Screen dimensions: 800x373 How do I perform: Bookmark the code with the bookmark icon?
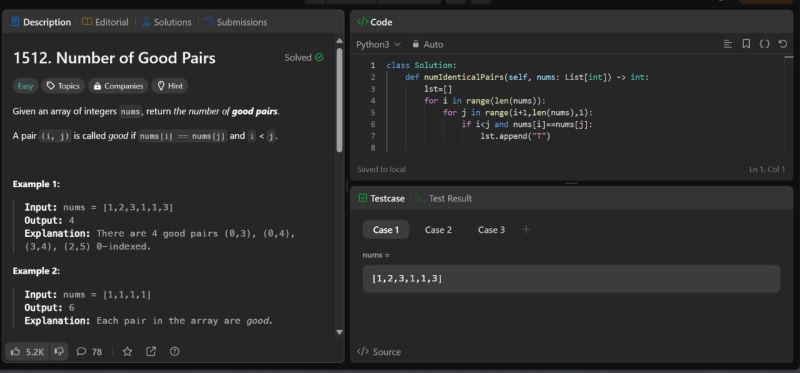pos(746,44)
